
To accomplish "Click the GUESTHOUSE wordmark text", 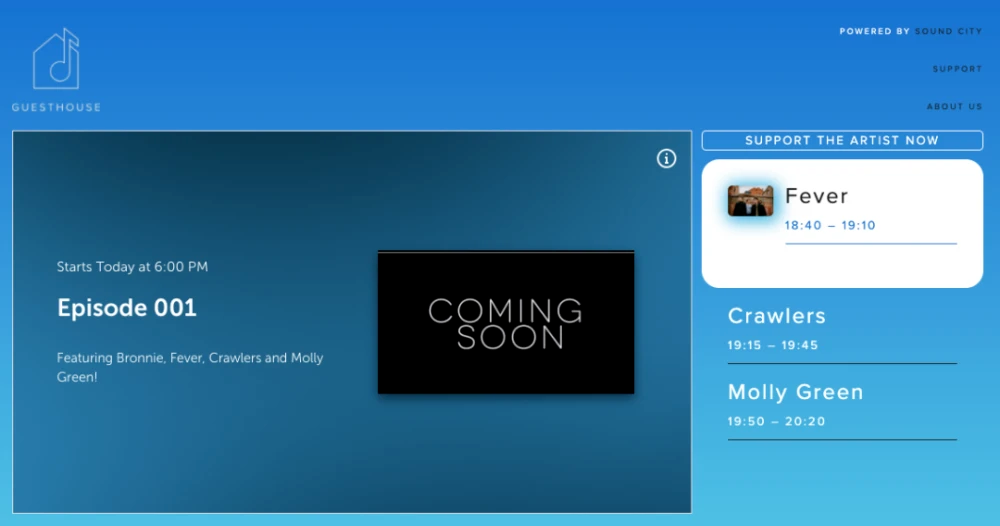I will 56,107.
